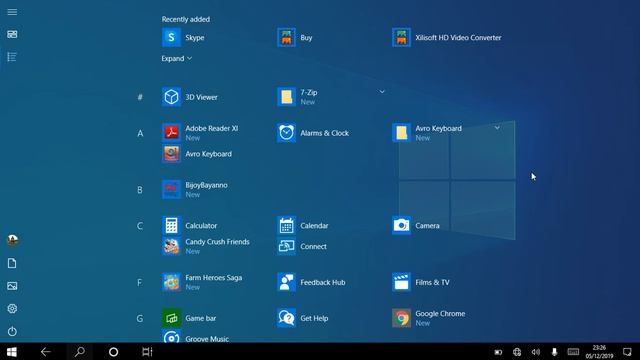Open Groove Music
640x360 pixels.
click(196, 337)
